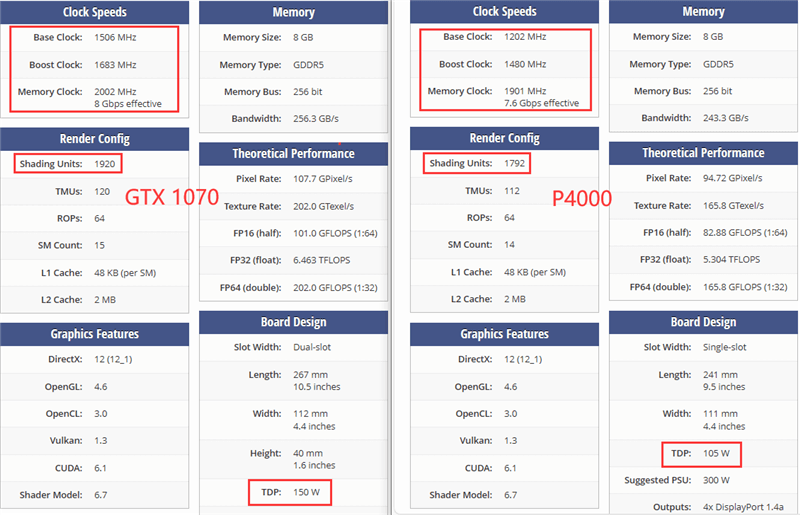800x515 pixels.
Task: Click the L2 Cache value in GTX 1070 specs
Action: click(x=105, y=300)
